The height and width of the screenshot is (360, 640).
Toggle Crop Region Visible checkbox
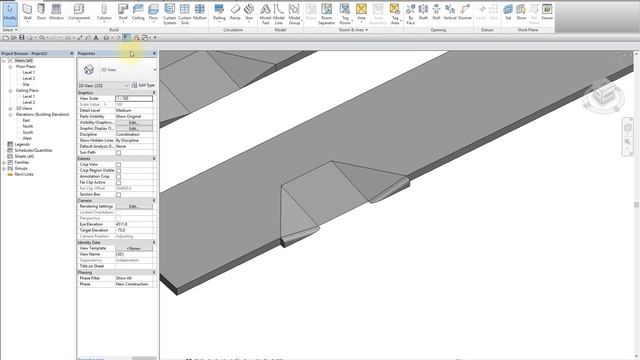[118, 171]
